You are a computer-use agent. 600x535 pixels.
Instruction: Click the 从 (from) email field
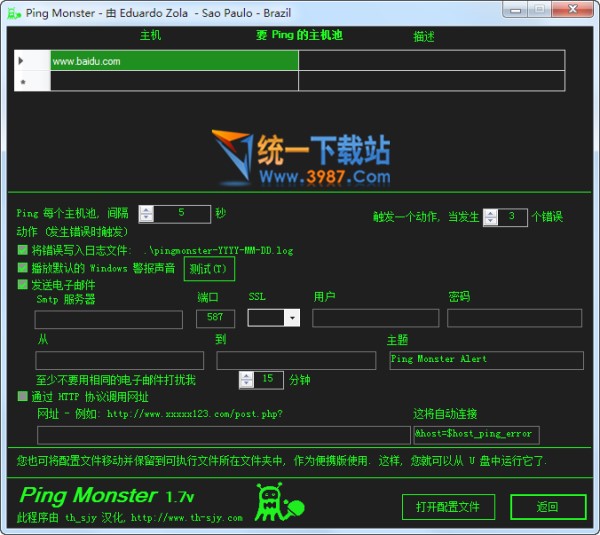119,360
